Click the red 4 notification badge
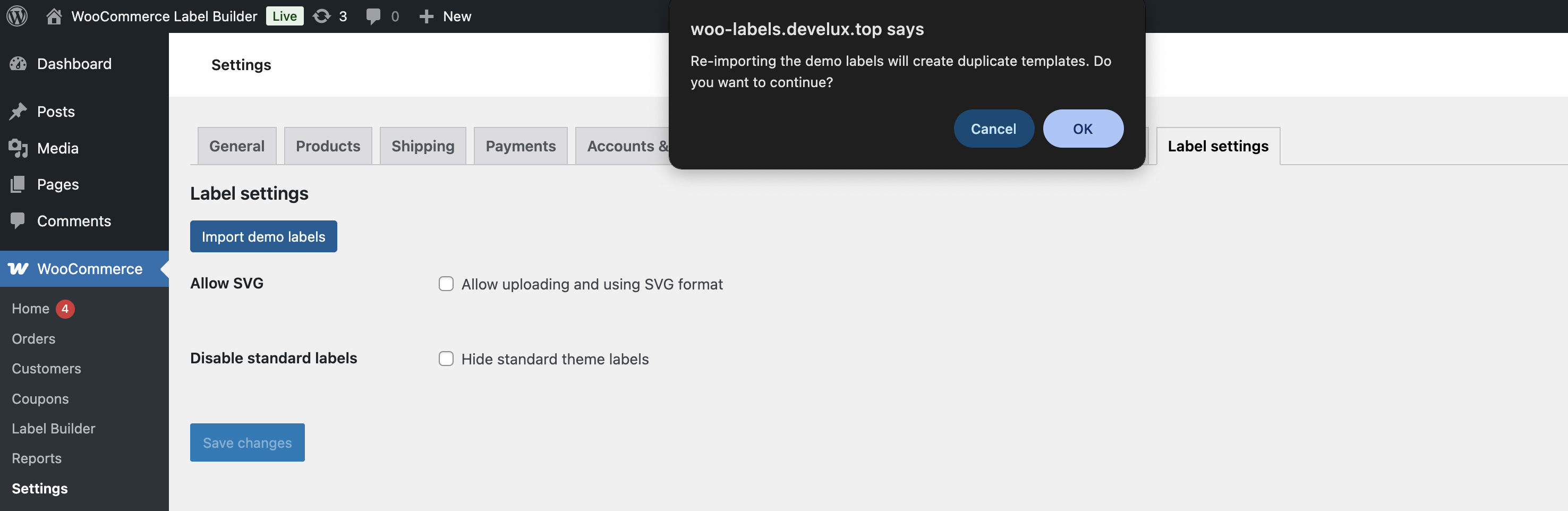The image size is (1568, 511). click(65, 309)
